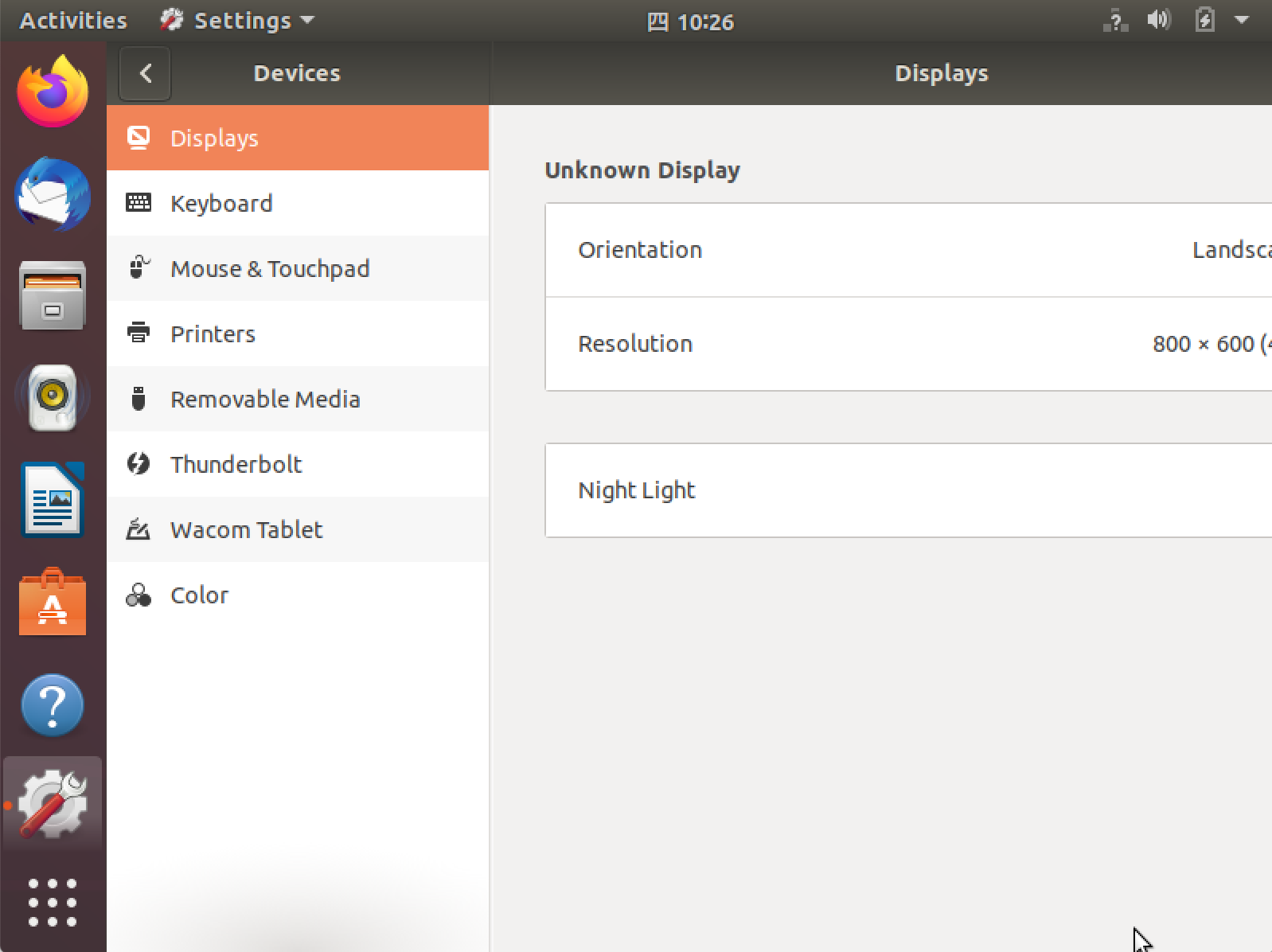Image resolution: width=1272 pixels, height=952 pixels.
Task: Click the Keyboard icon in the sidebar
Action: pyautogui.click(x=139, y=203)
